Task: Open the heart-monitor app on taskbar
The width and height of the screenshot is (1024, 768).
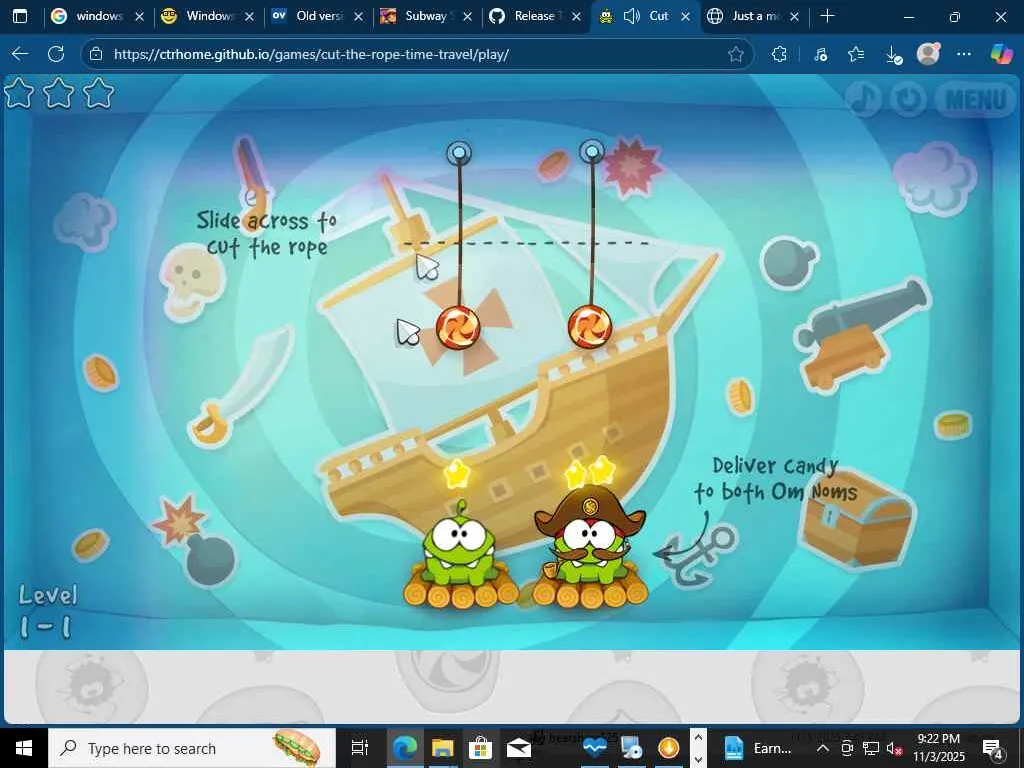Action: pyautogui.click(x=594, y=748)
